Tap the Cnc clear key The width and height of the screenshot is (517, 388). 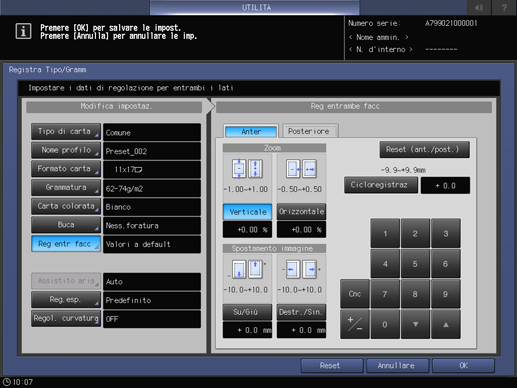355,294
